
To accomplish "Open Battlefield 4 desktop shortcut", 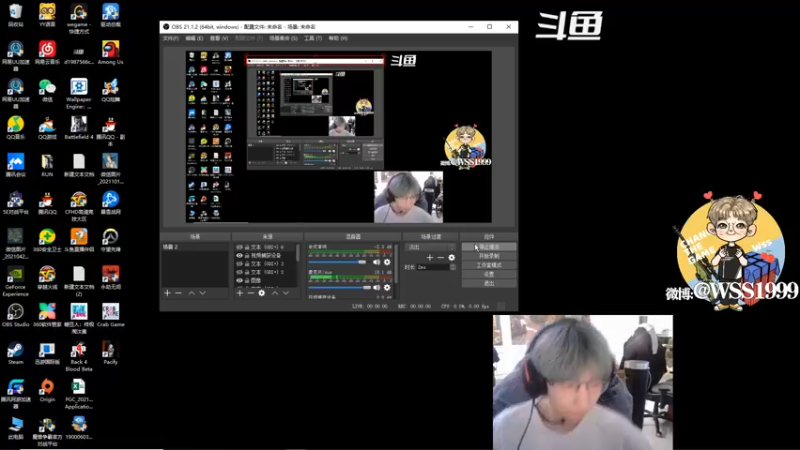I will click(x=79, y=128).
